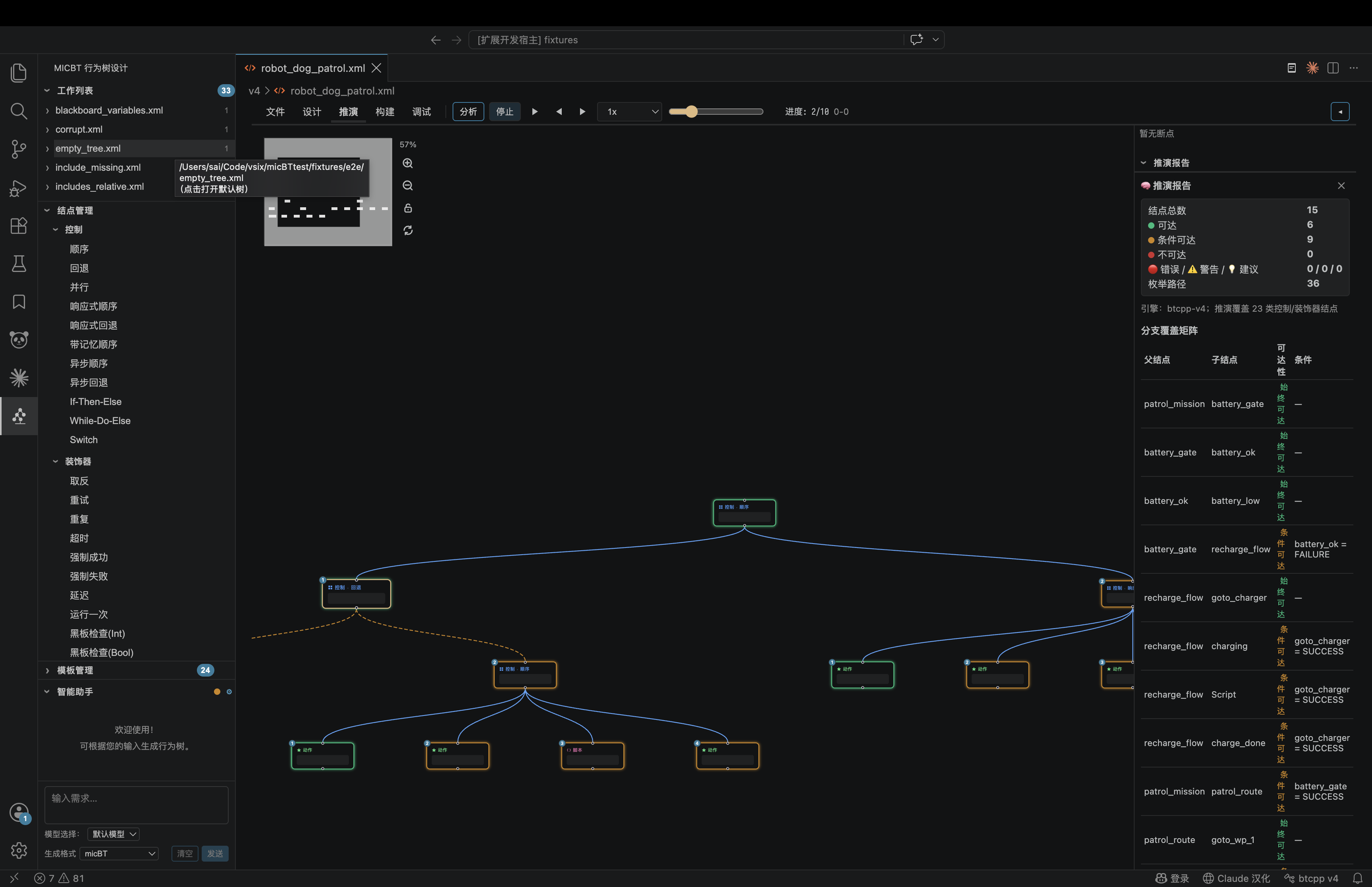Go forward with the navigation arrow

[x=457, y=40]
